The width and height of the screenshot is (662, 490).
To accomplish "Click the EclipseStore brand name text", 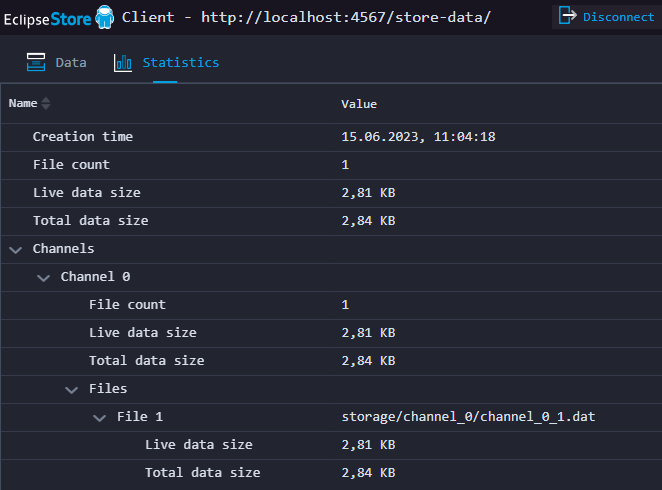I will 47,19.
